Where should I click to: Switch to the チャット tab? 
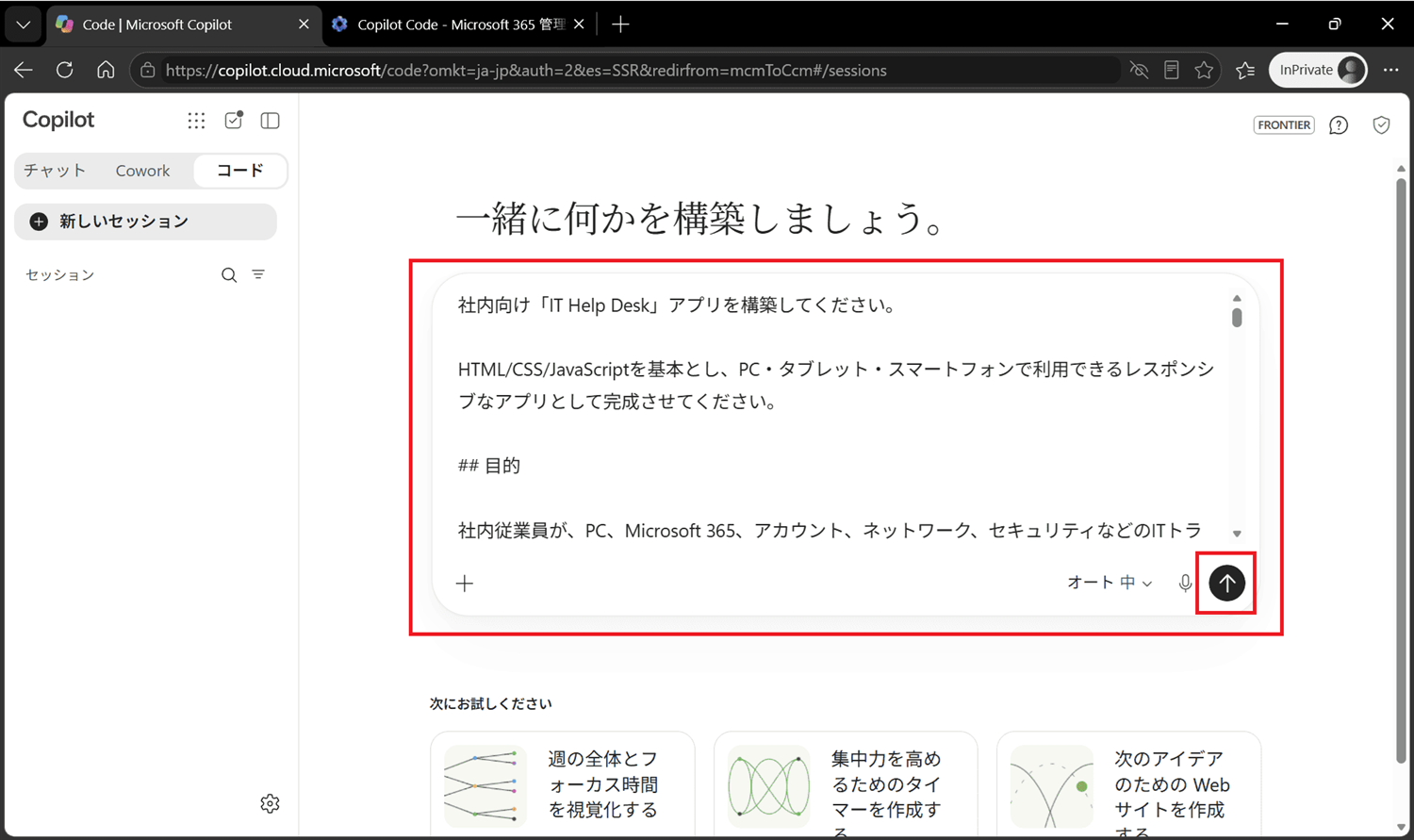pyautogui.click(x=55, y=171)
